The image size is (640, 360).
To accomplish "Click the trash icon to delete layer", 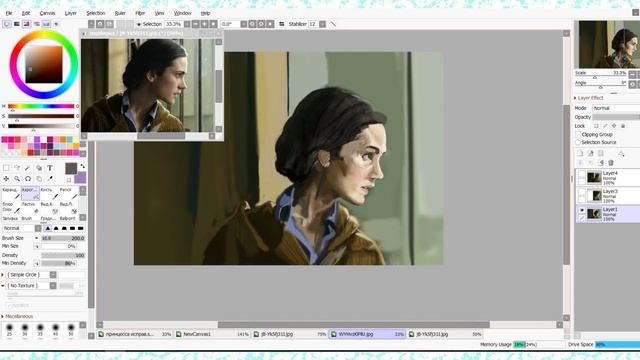I will tap(611, 163).
